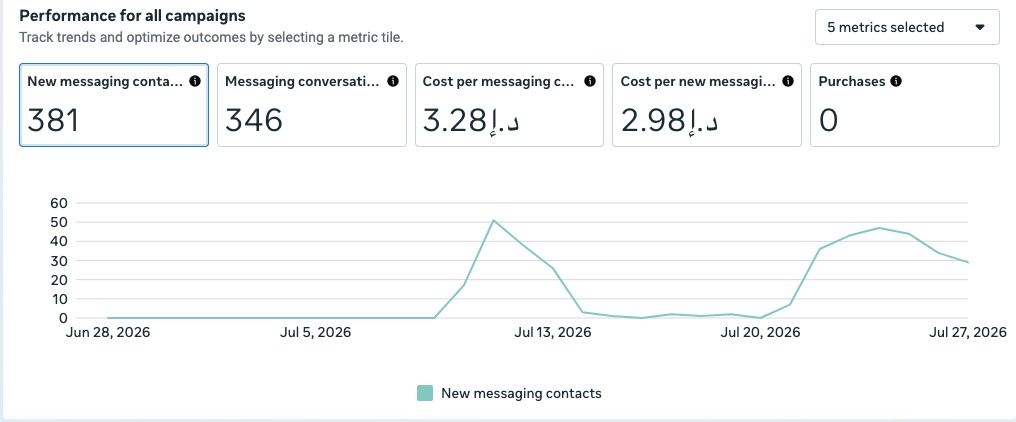Click the 'Jun 28, 2026' axis label

point(108,333)
